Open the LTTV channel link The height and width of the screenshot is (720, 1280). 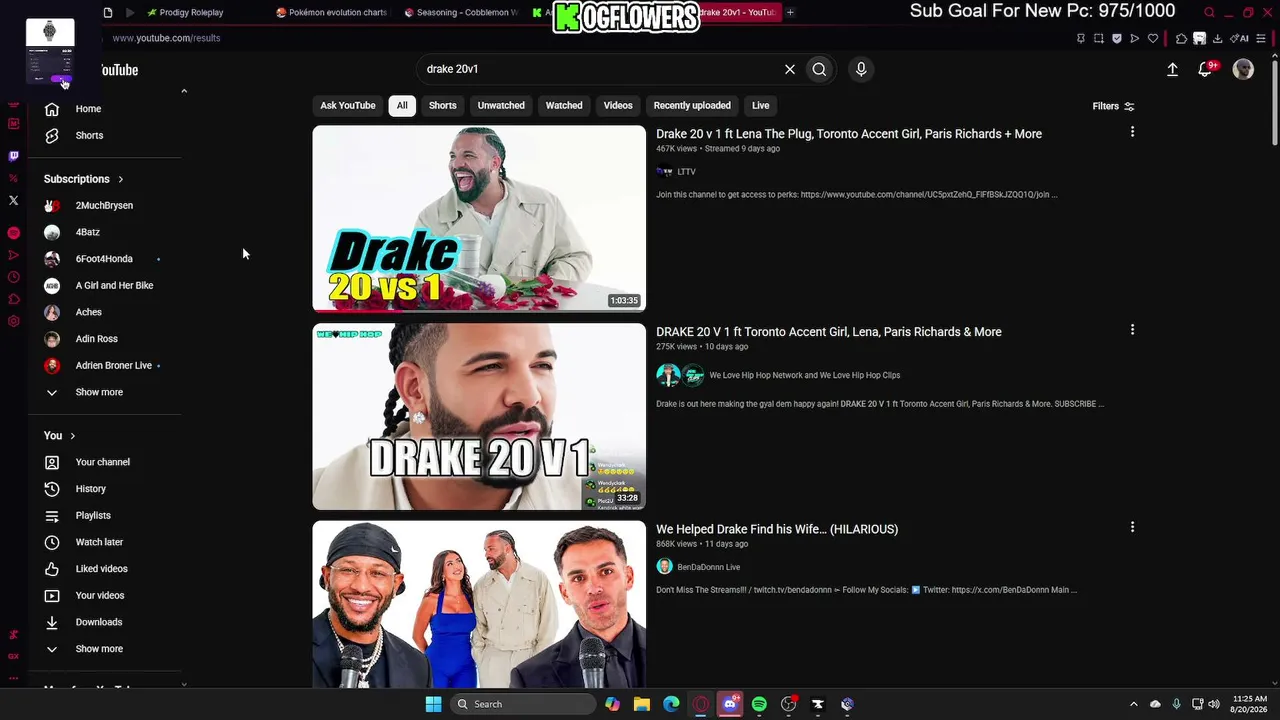[686, 172]
